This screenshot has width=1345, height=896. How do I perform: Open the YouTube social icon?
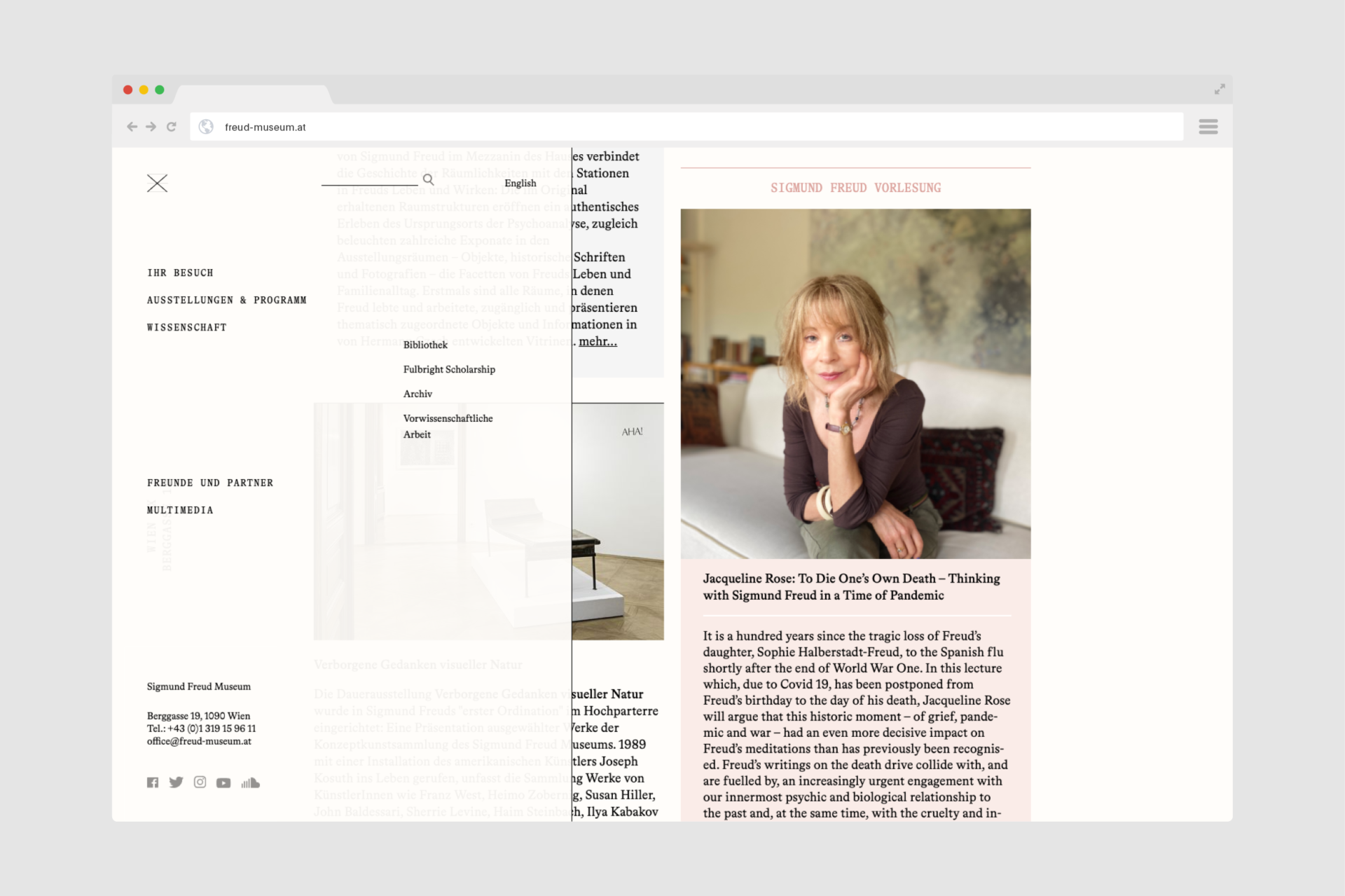223,783
